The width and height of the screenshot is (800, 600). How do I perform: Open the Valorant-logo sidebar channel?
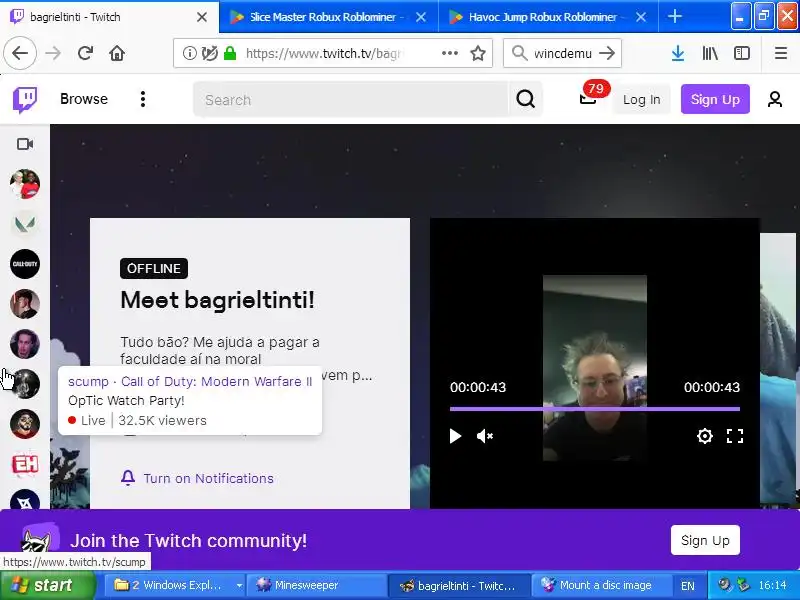[24, 224]
